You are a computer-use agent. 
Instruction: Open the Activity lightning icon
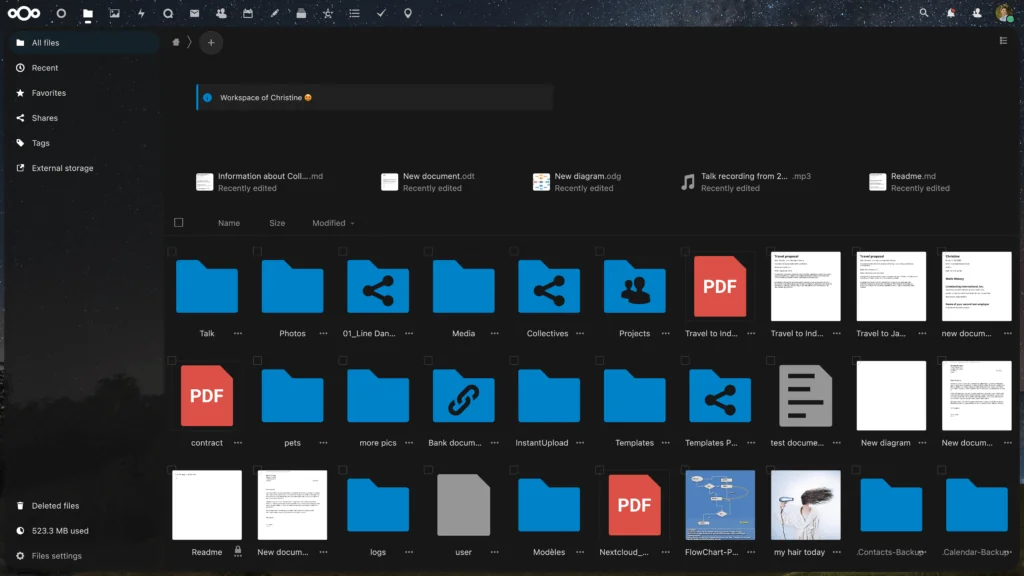[141, 13]
